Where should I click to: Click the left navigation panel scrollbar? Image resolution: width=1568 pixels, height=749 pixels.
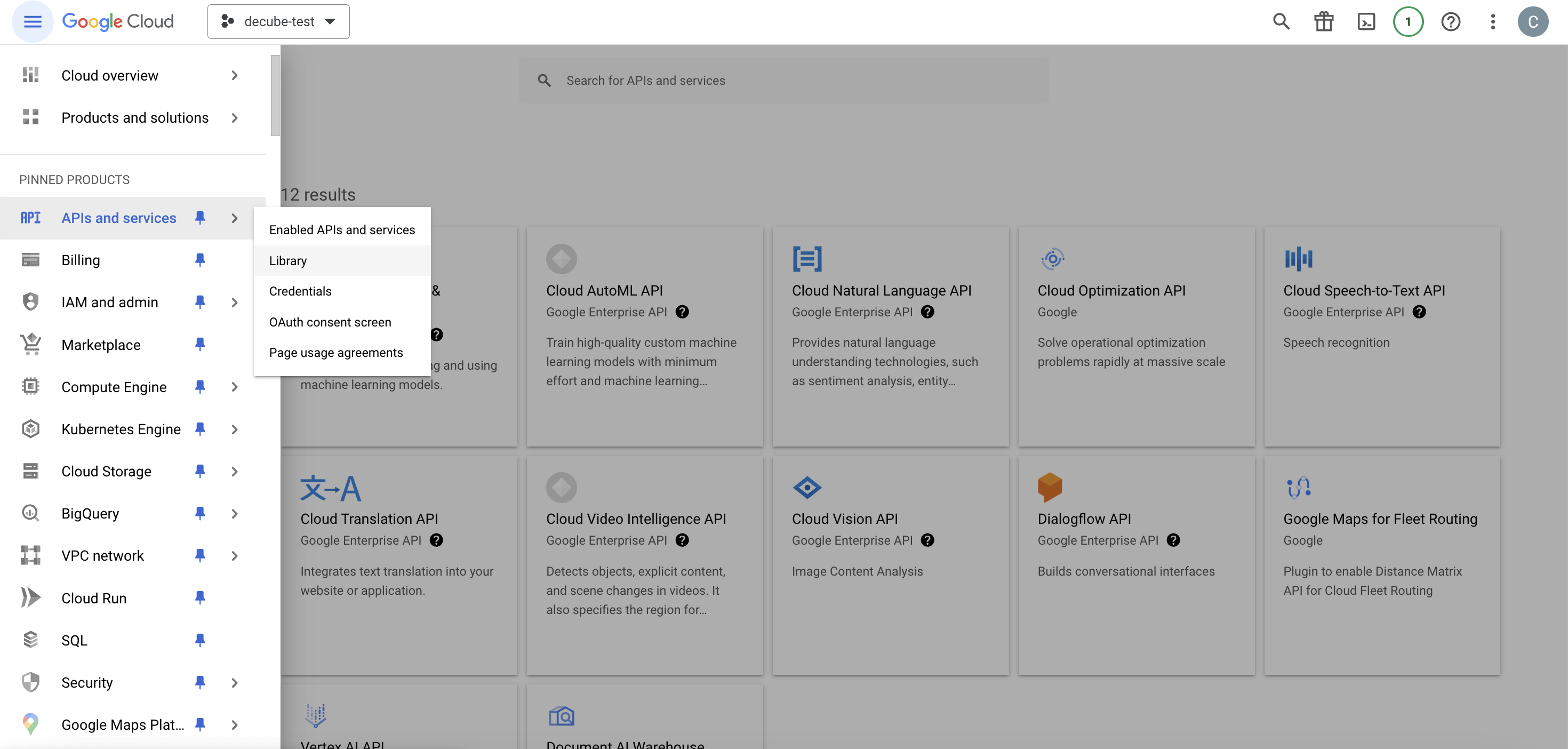coord(275,95)
